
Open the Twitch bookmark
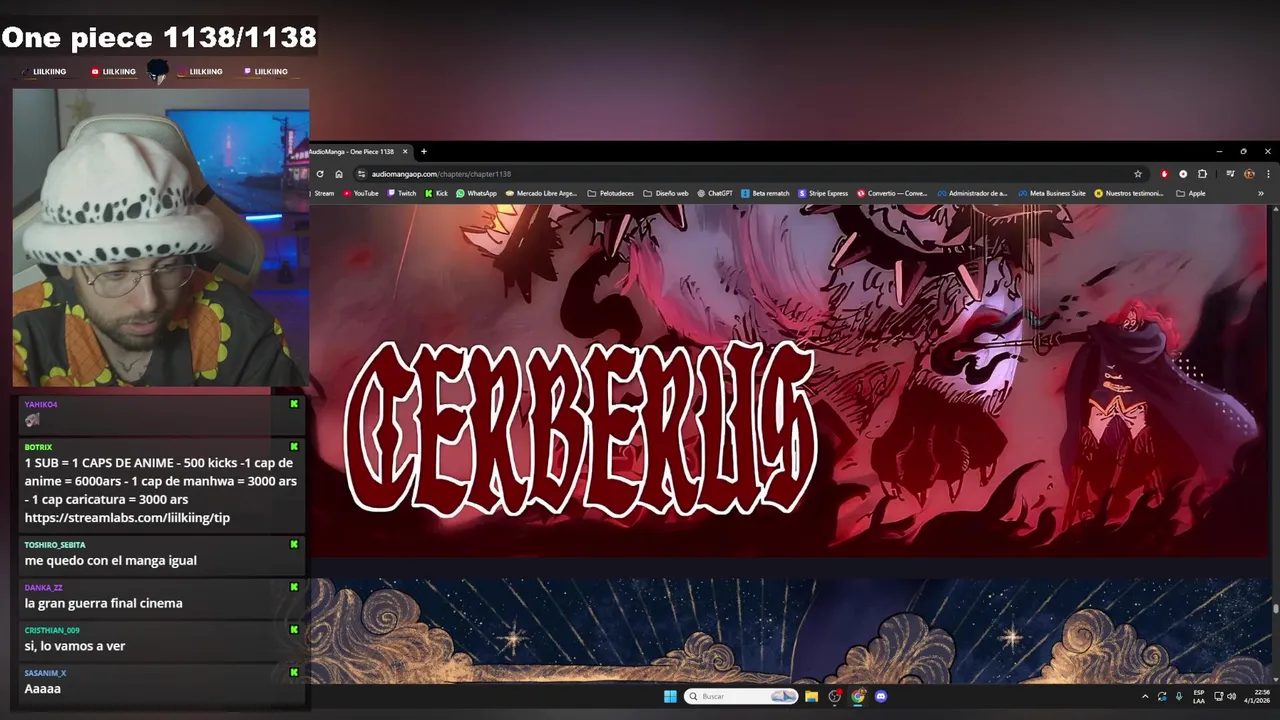[x=402, y=193]
